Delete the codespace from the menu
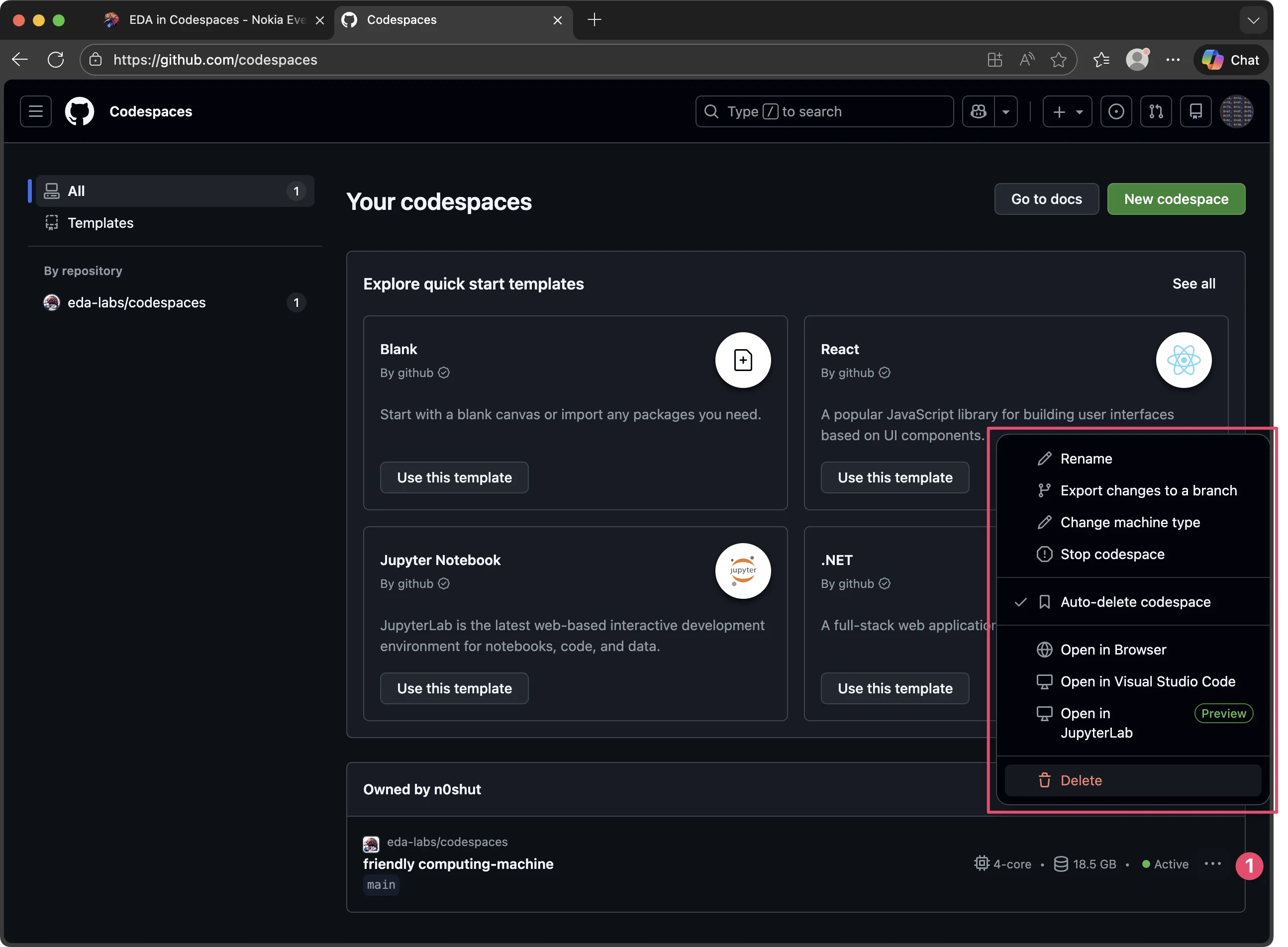The width and height of the screenshot is (1288, 947). coord(1133,780)
